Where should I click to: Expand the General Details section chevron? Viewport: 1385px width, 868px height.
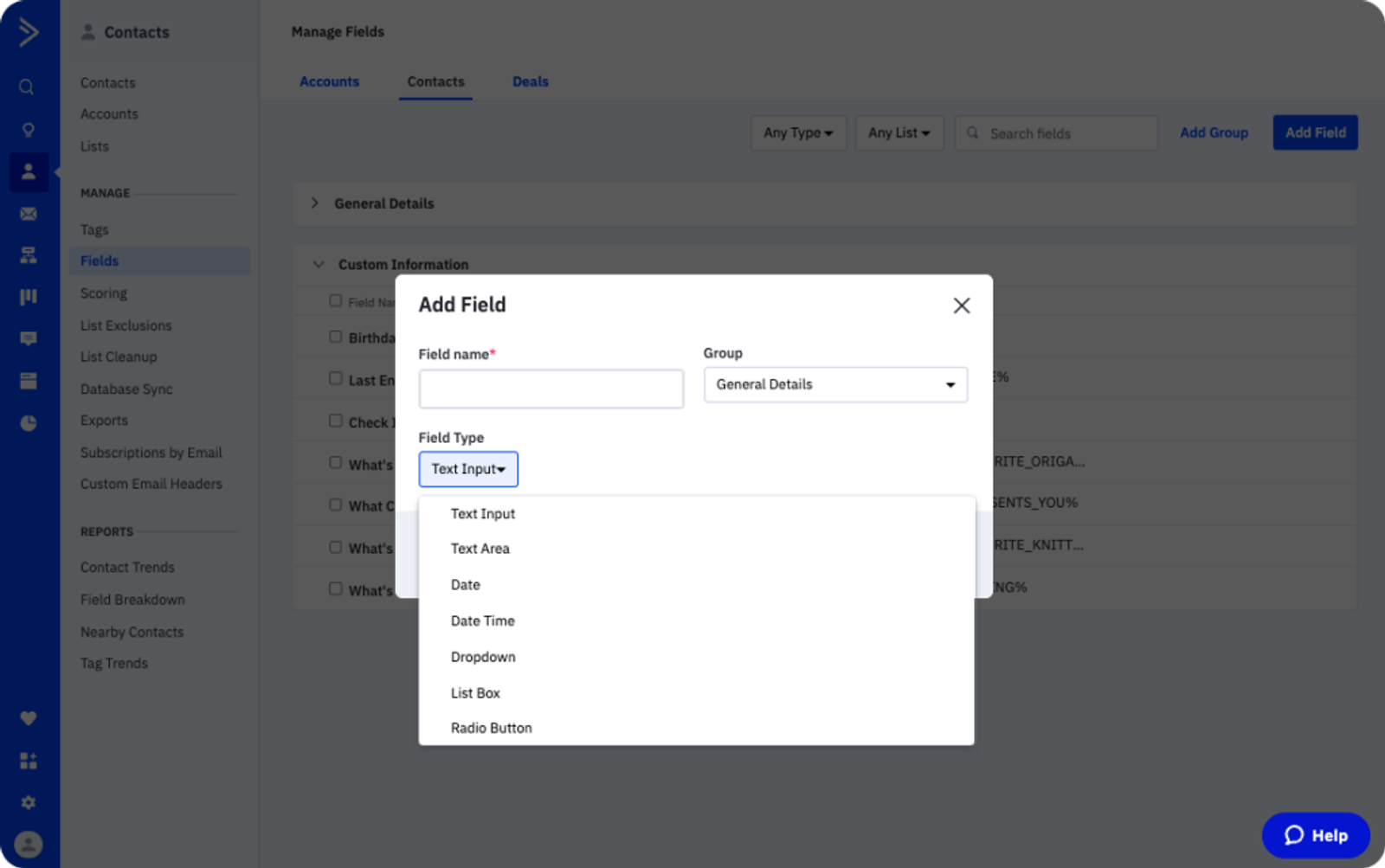315,203
